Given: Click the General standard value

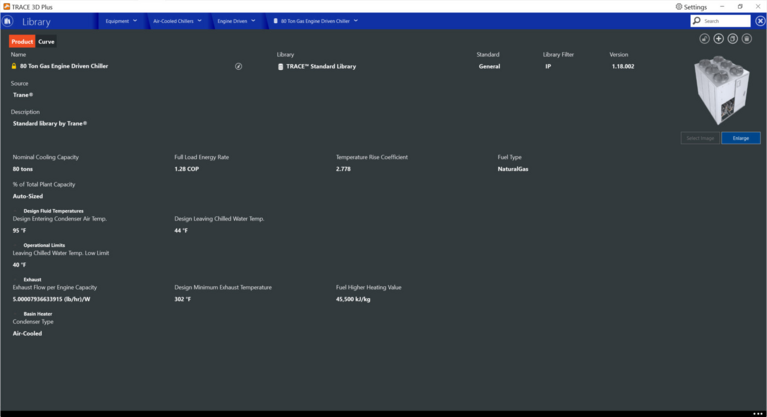Looking at the screenshot, I should point(489,67).
